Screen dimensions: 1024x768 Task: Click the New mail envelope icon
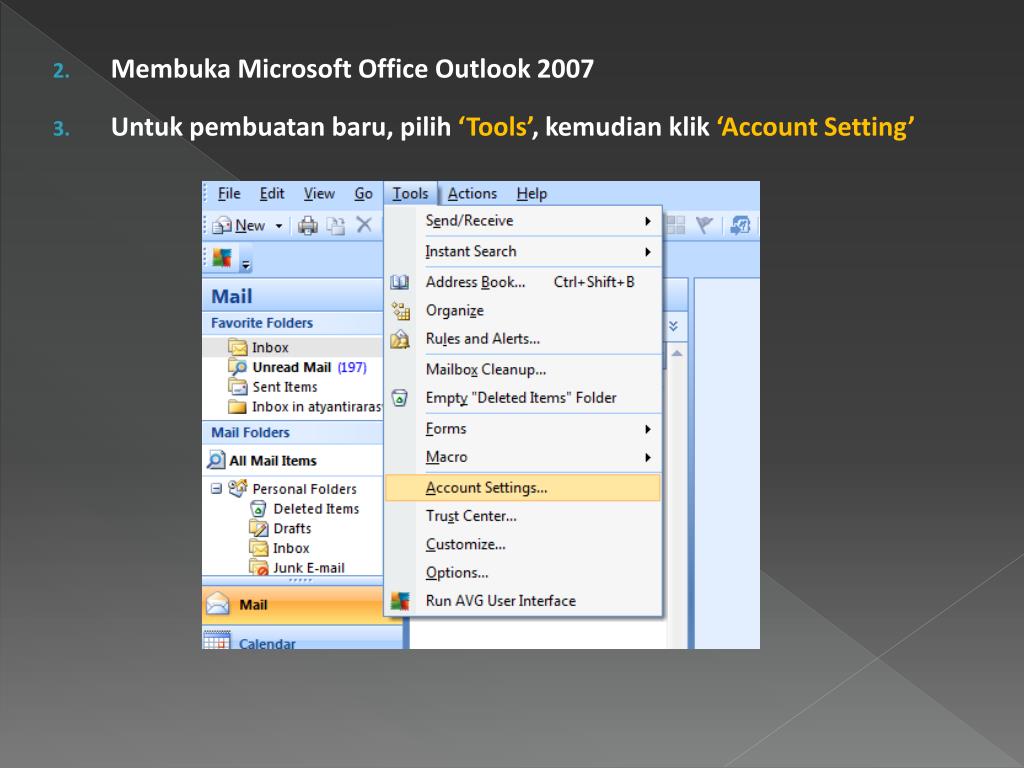click(x=222, y=225)
